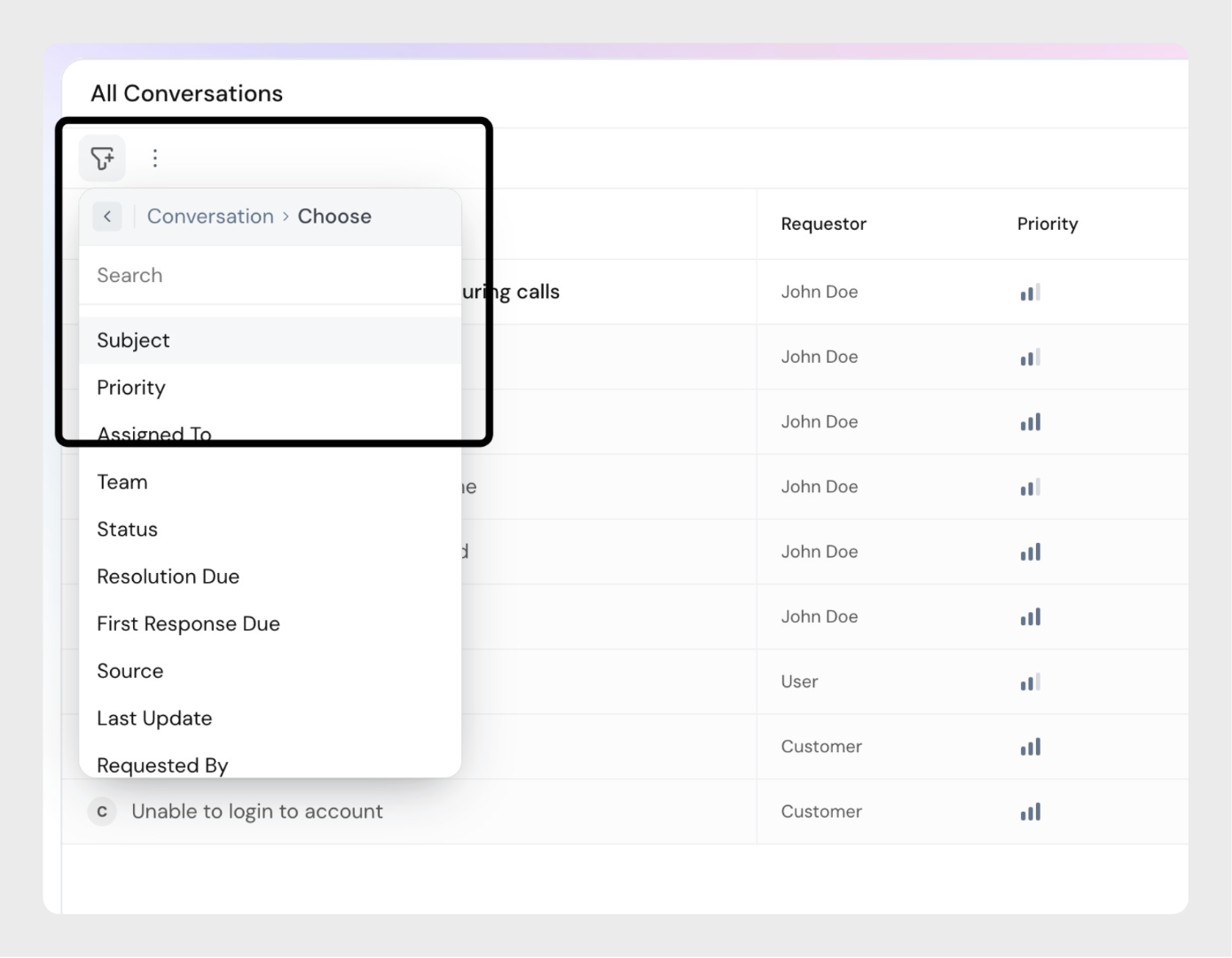Click the priority icon in User row
This screenshot has width=1232, height=958.
coord(1030,682)
